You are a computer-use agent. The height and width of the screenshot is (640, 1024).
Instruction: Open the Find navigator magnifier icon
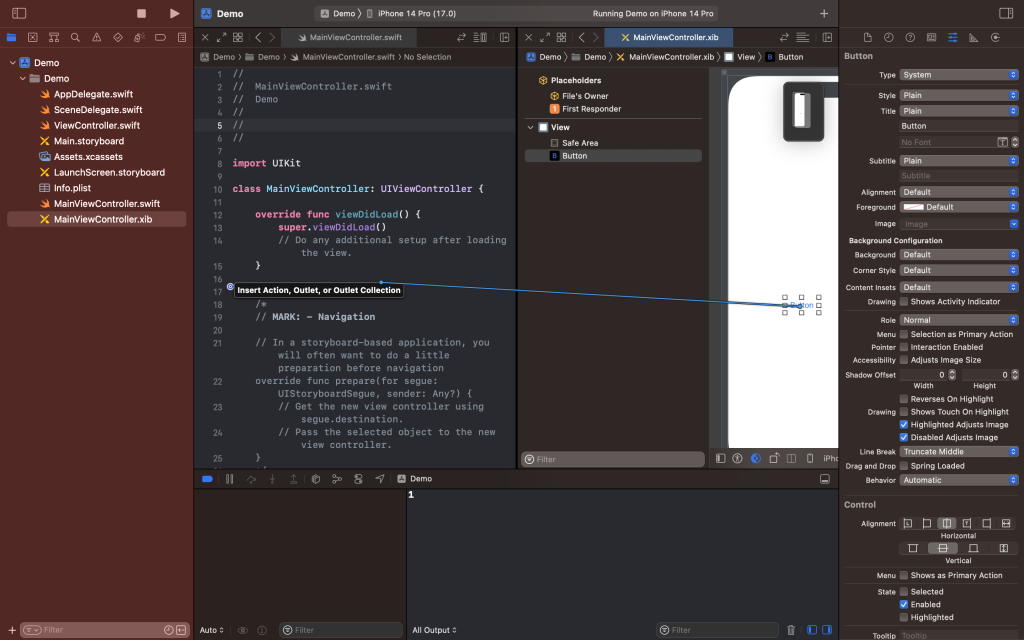click(75, 37)
